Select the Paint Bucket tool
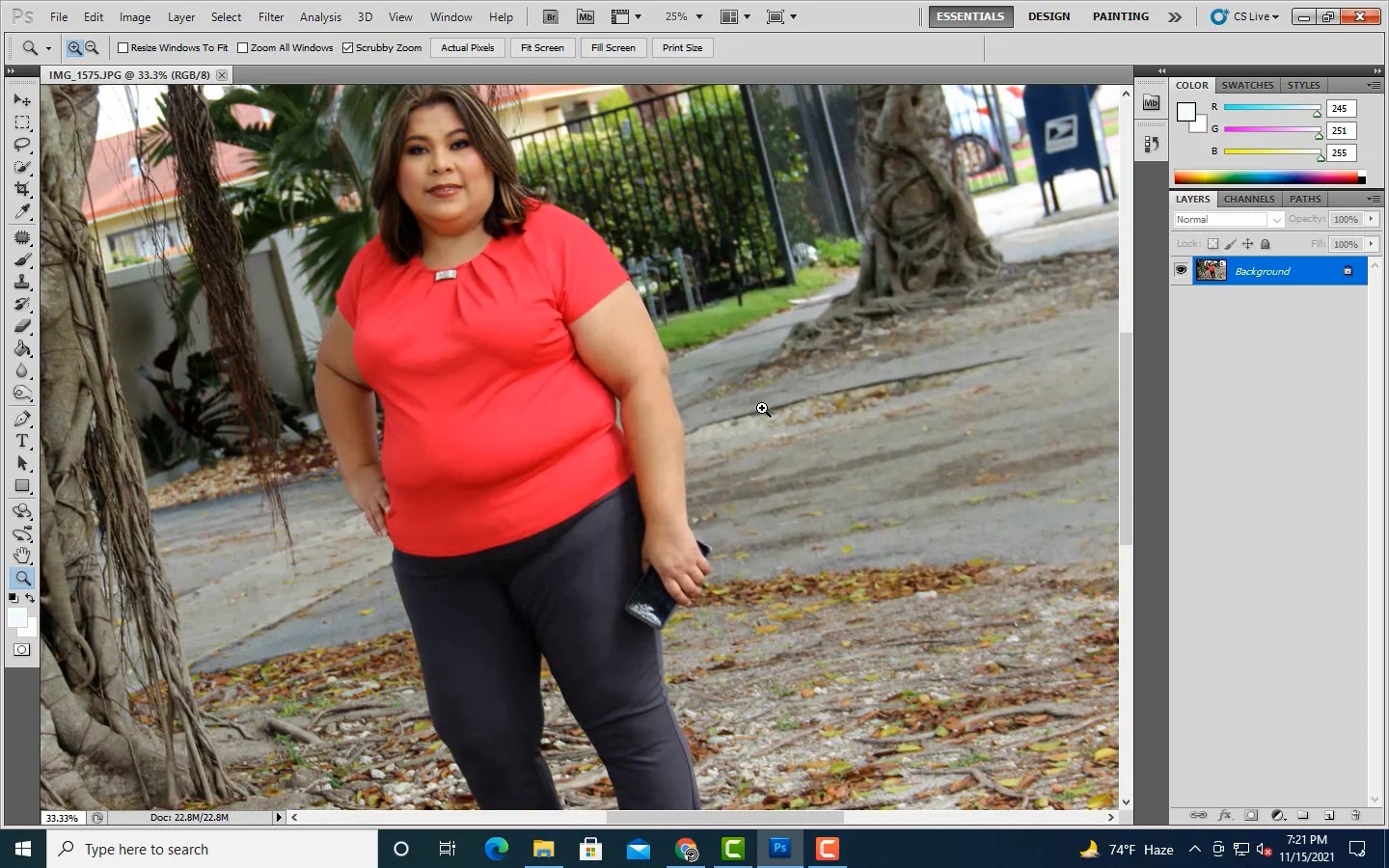 [x=22, y=348]
